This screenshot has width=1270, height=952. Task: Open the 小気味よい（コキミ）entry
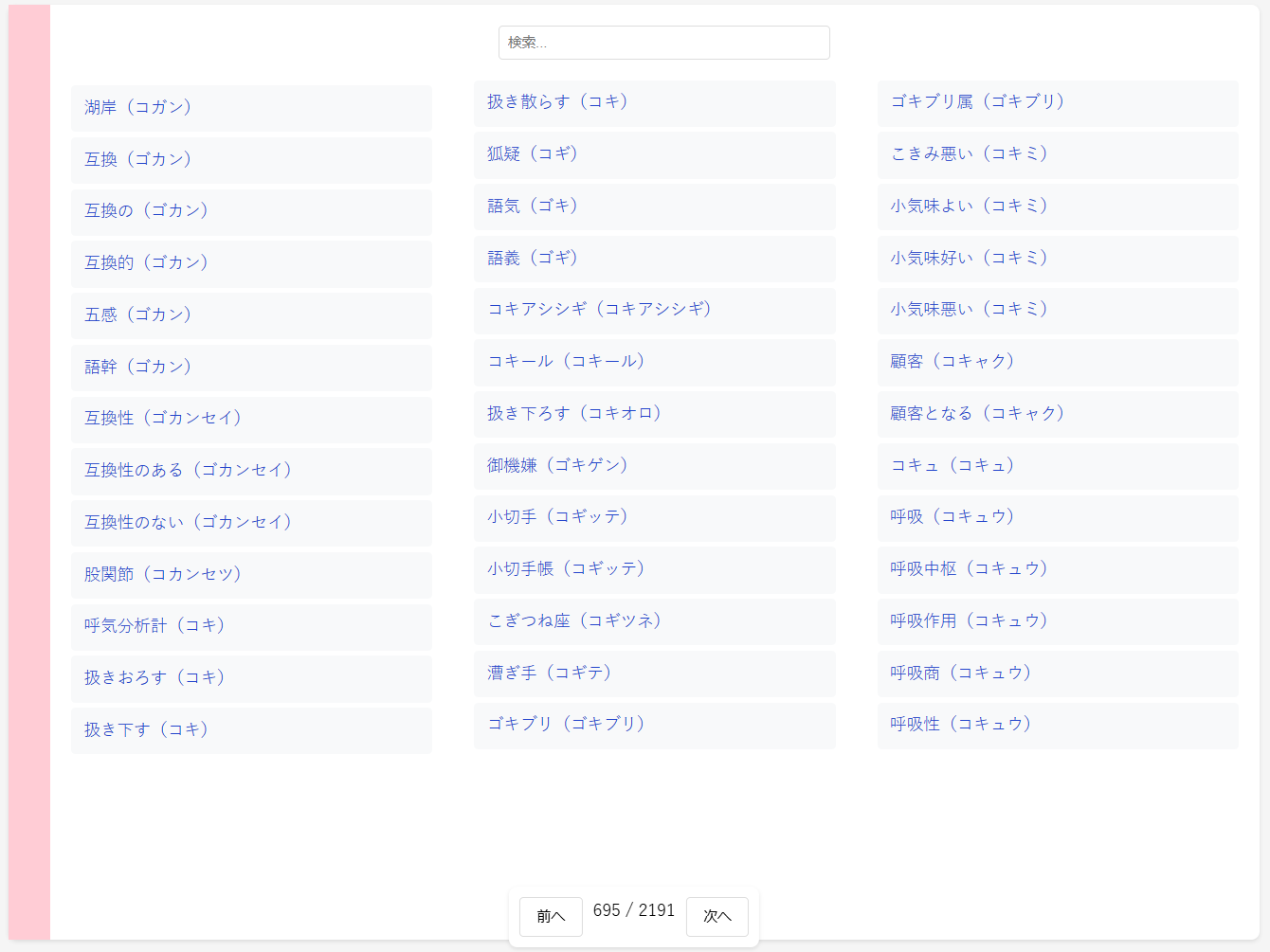(x=1058, y=207)
